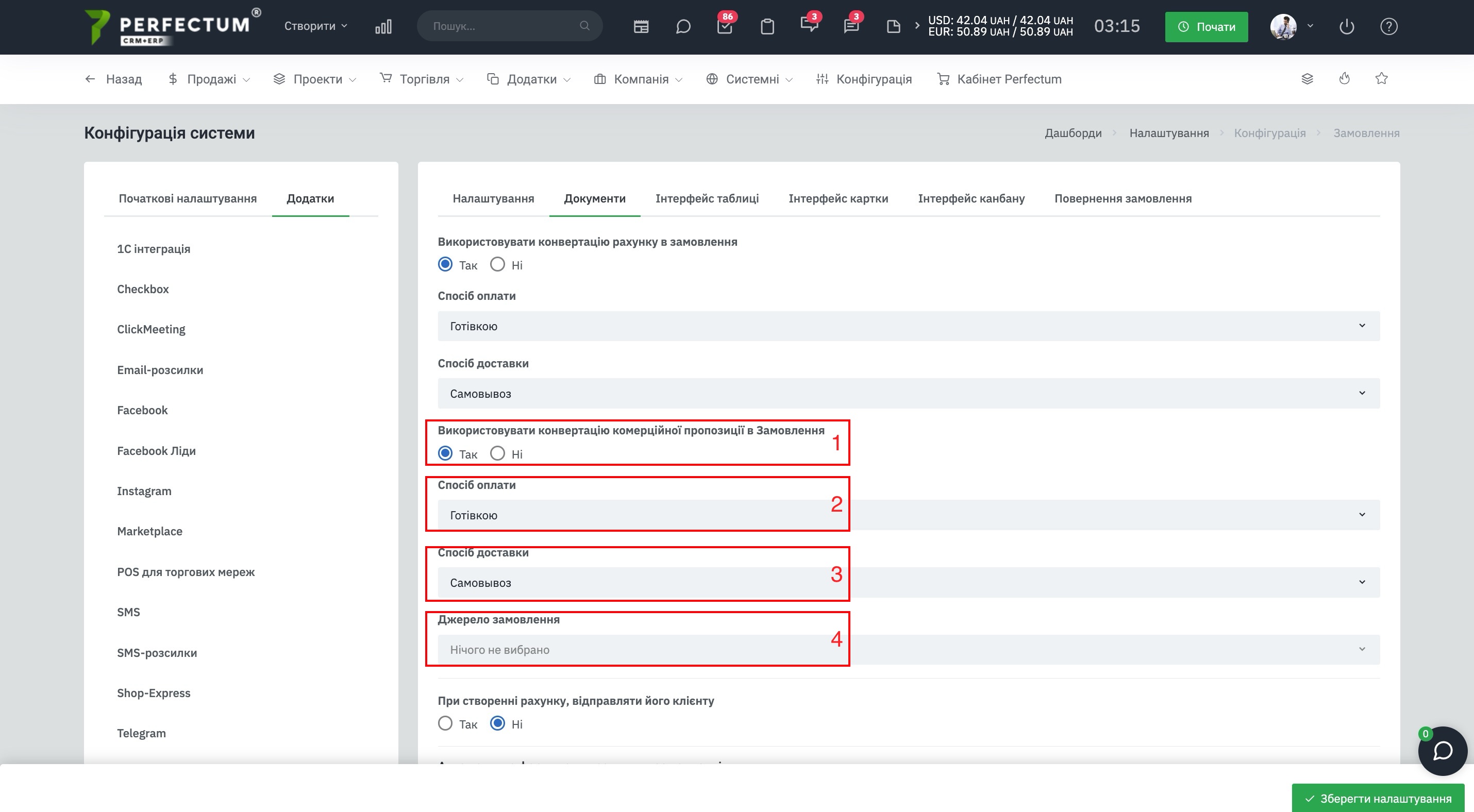The height and width of the screenshot is (812, 1474).
Task: Open ClickMeeting addon settings
Action: click(x=151, y=329)
